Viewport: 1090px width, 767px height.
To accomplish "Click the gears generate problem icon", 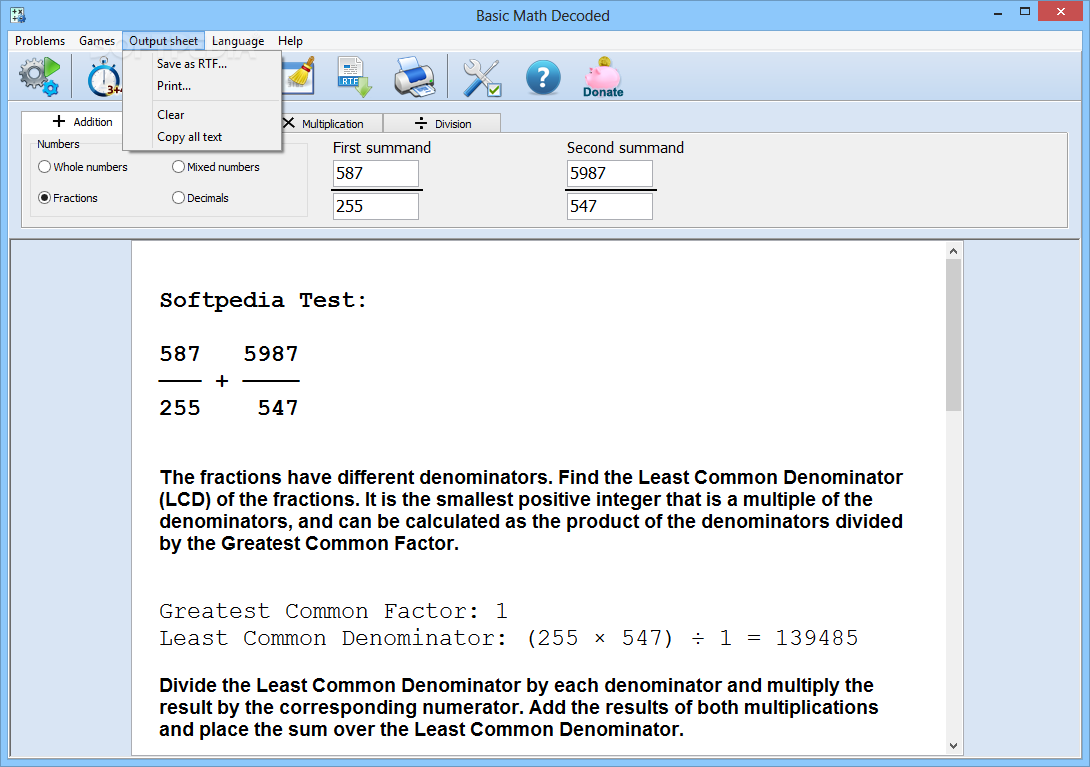I will click(40, 76).
